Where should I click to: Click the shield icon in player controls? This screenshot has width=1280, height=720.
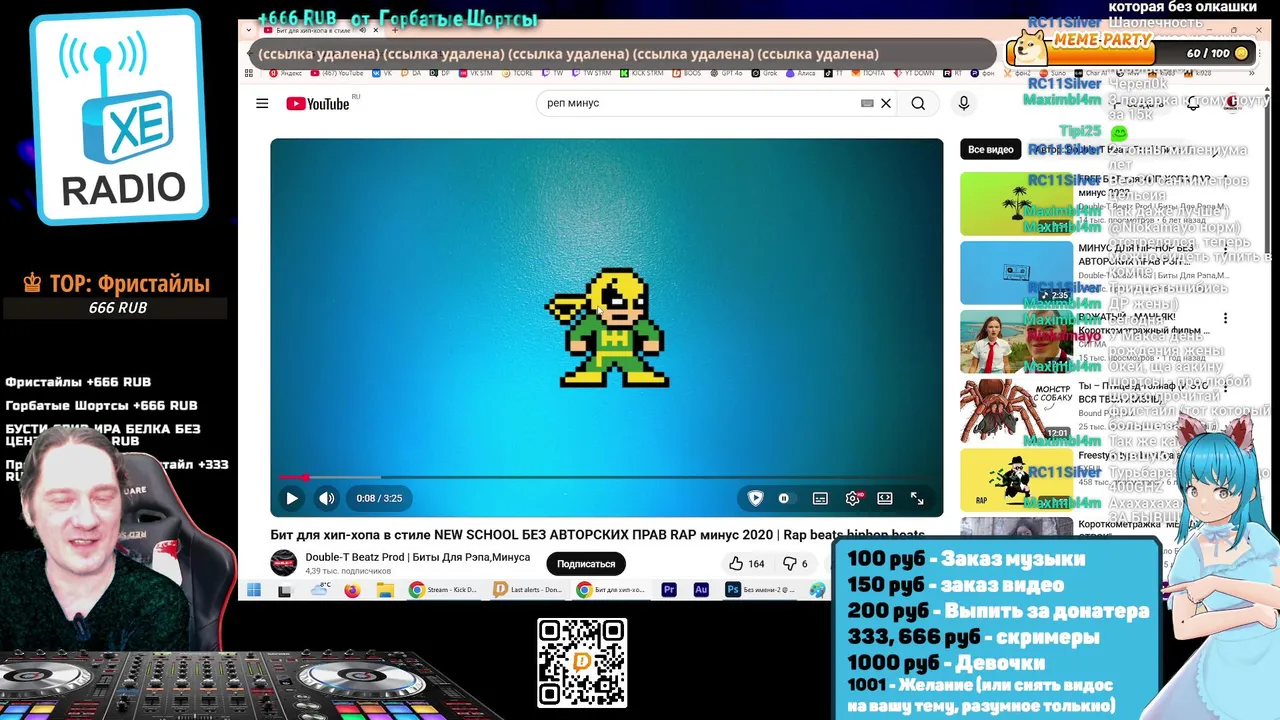pos(756,498)
